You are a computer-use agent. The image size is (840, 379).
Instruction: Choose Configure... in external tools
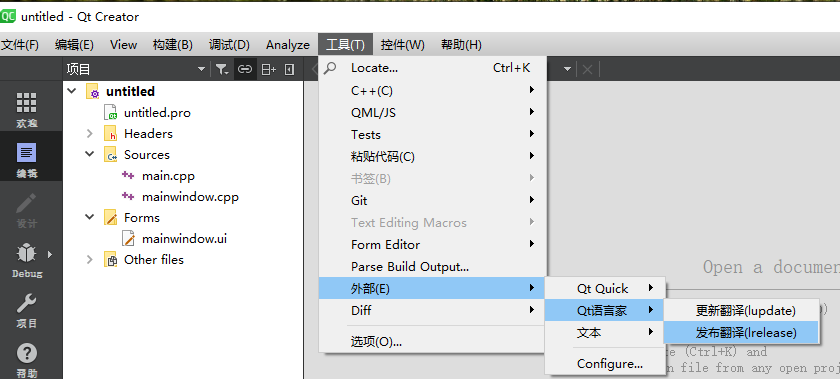[605, 363]
